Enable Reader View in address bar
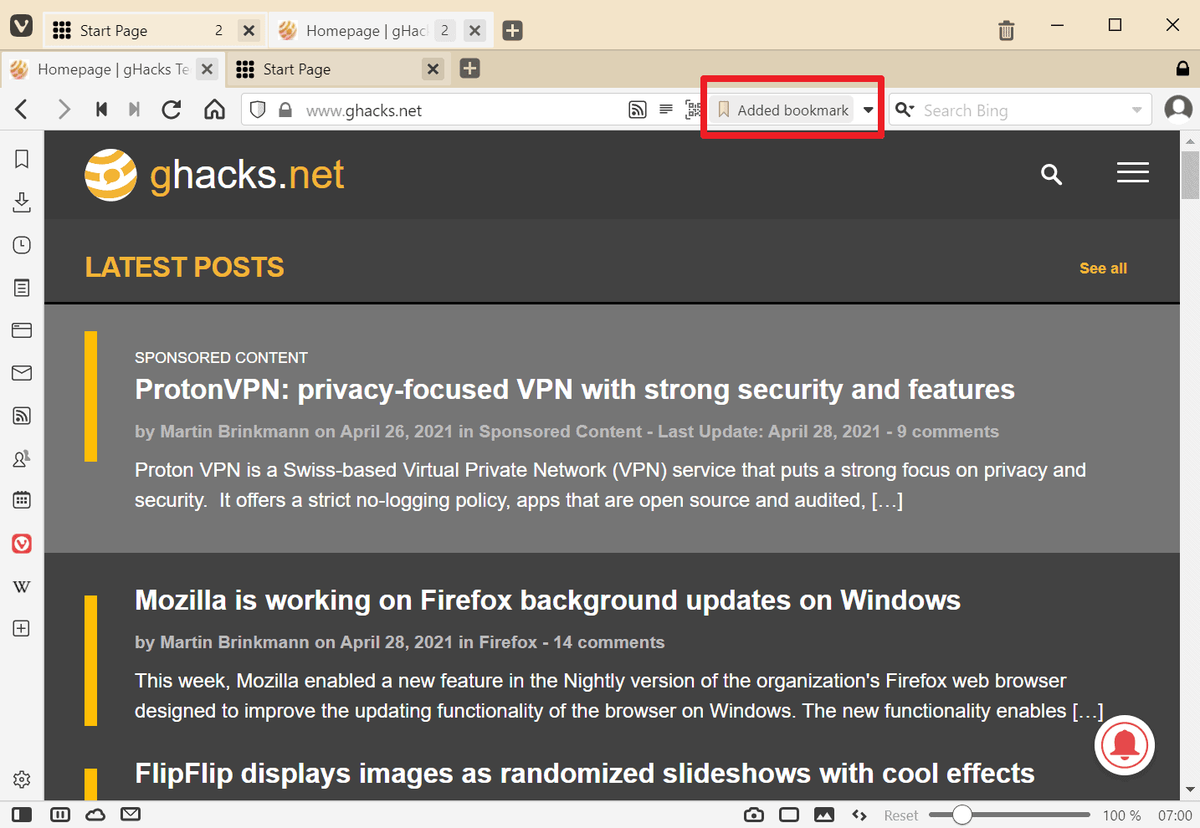 point(666,110)
